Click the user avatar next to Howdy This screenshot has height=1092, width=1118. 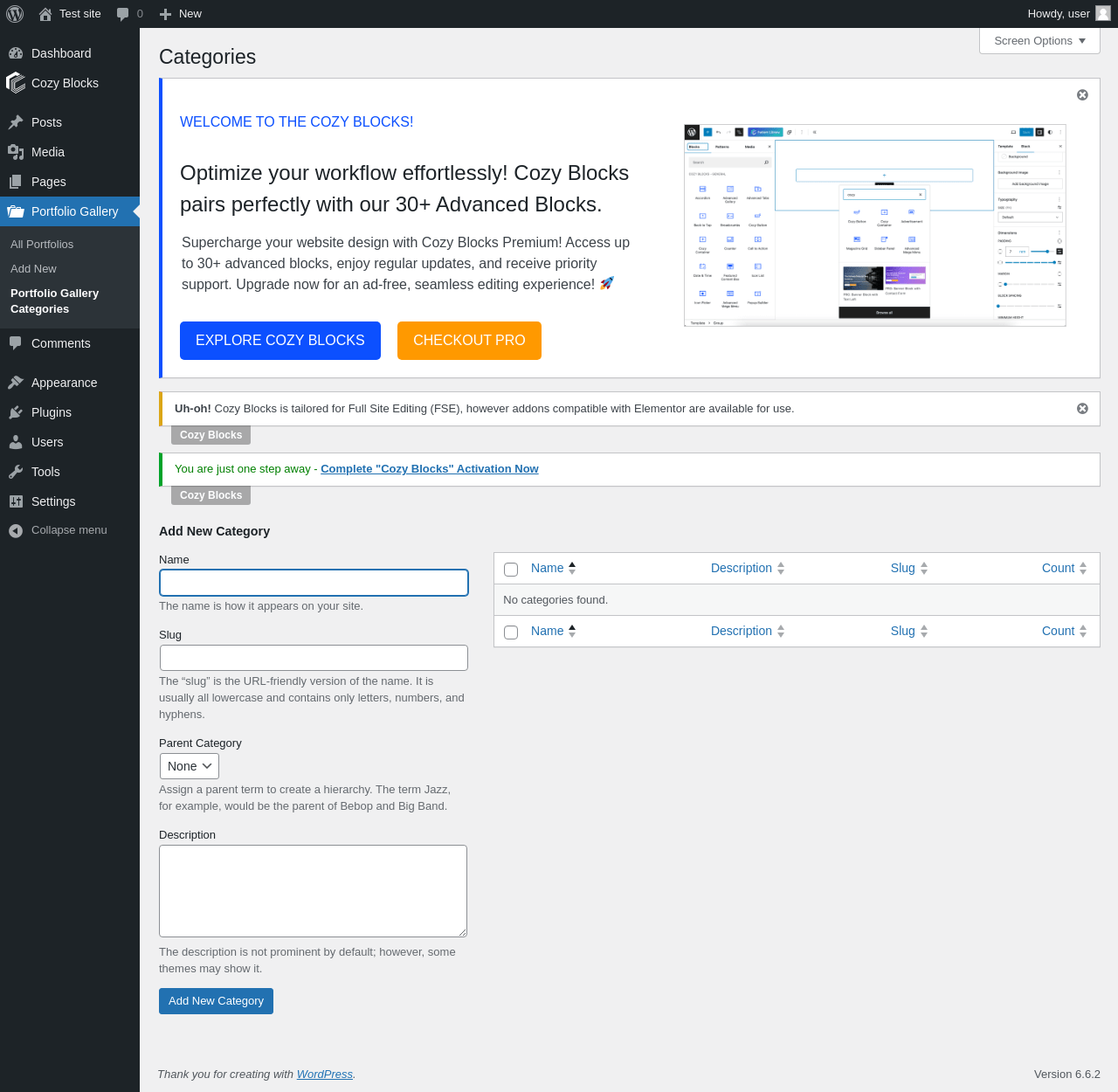(x=1103, y=13)
